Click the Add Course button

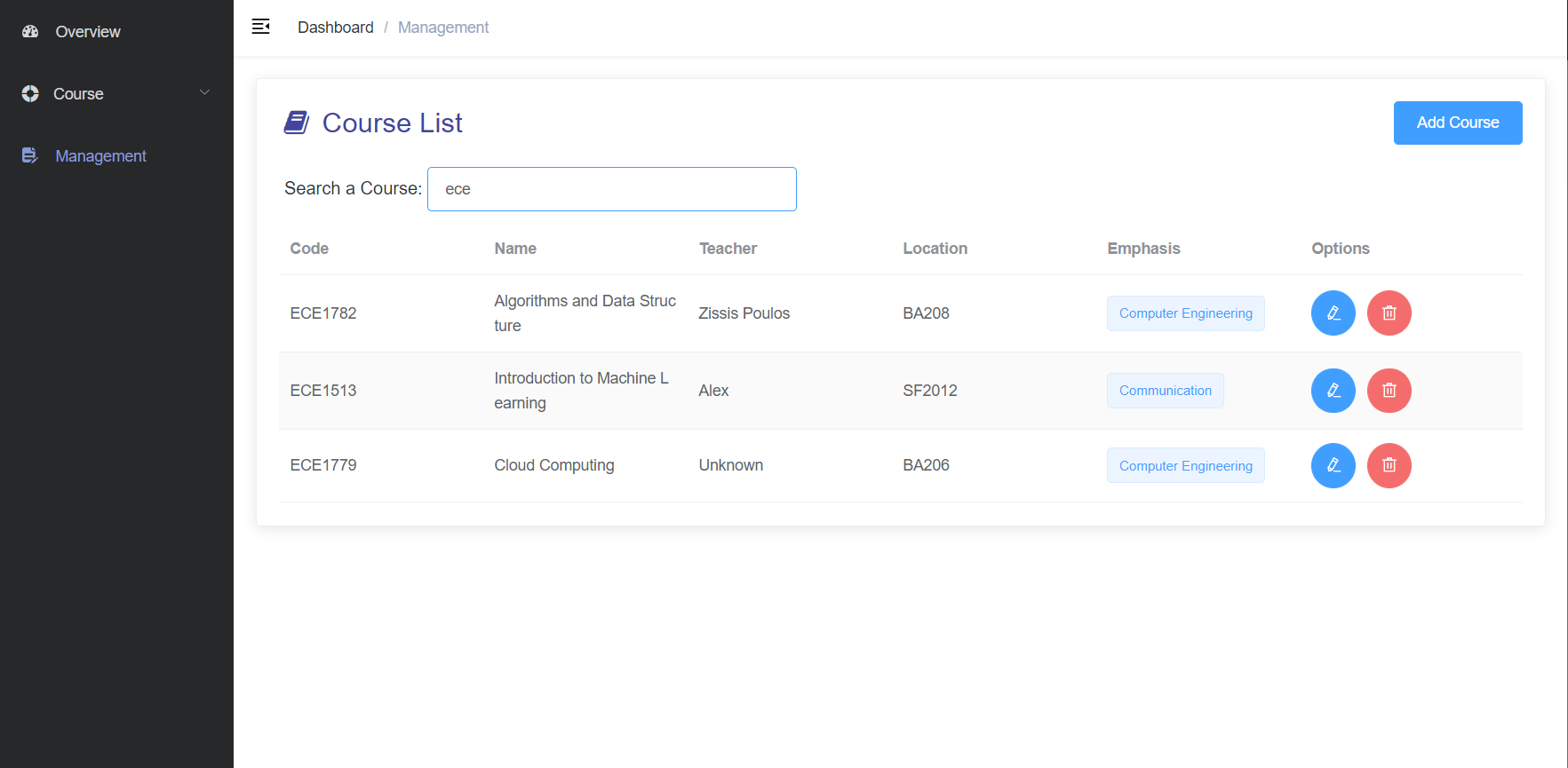click(1458, 123)
